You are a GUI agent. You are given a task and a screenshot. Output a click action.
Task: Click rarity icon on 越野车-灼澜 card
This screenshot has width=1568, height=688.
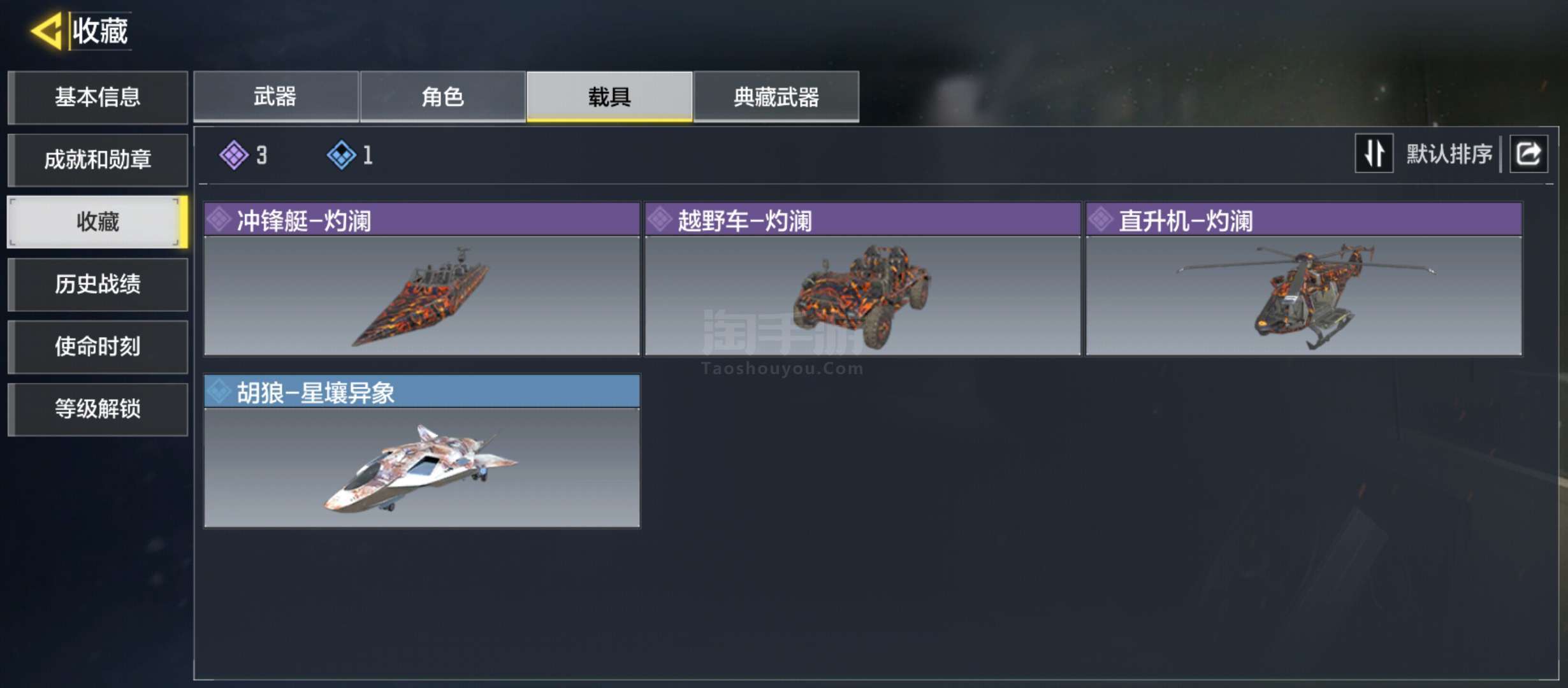pyautogui.click(x=660, y=220)
